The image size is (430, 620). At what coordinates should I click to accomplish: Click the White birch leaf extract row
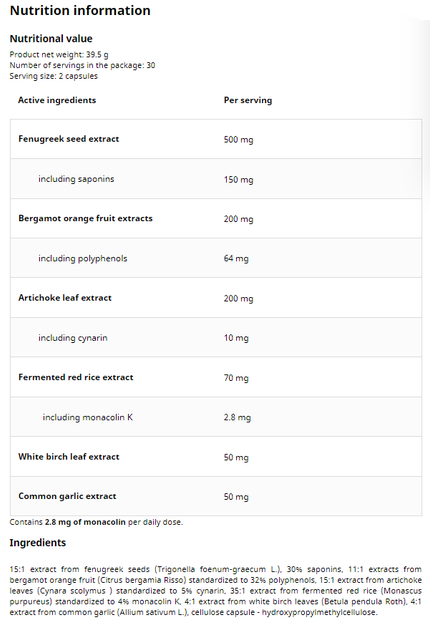(216, 457)
